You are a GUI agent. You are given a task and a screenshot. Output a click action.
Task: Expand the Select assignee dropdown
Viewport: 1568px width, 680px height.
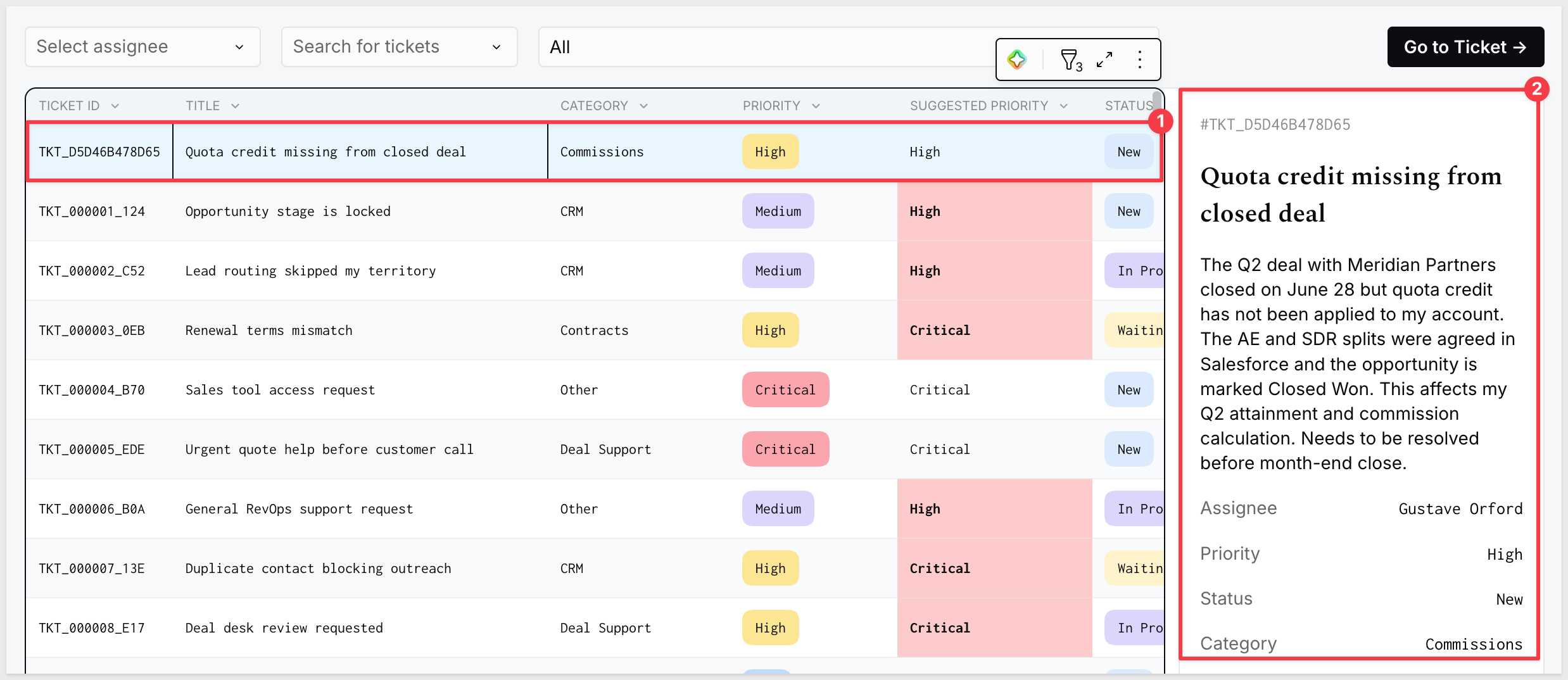[x=142, y=47]
